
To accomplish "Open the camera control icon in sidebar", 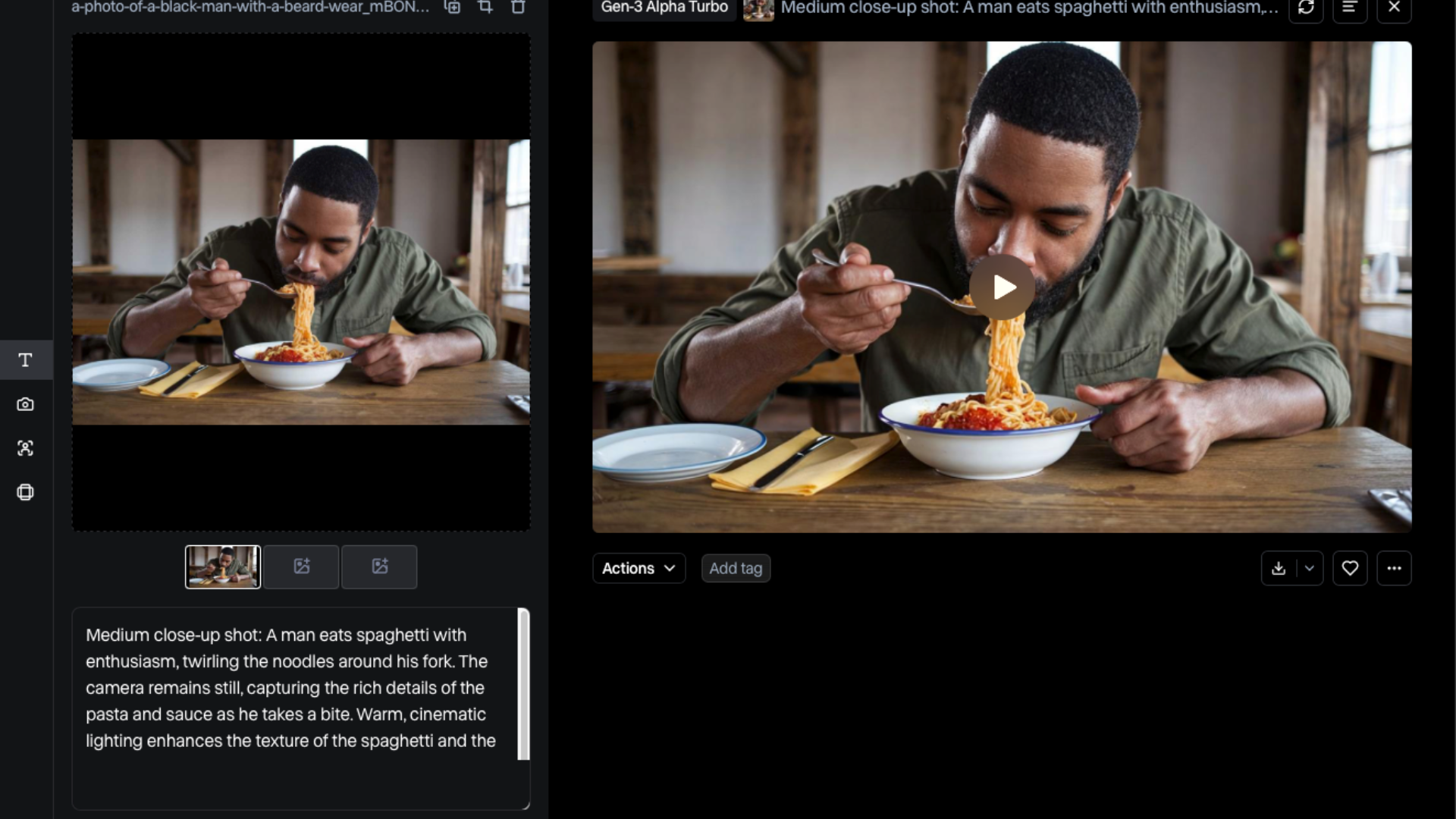I will coord(25,404).
